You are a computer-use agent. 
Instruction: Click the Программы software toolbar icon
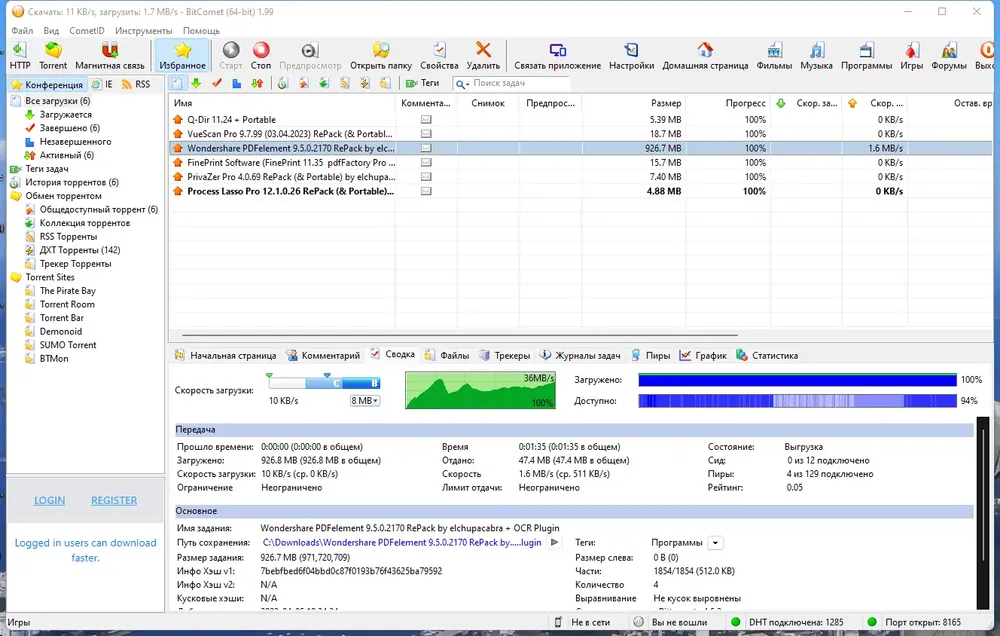(866, 55)
